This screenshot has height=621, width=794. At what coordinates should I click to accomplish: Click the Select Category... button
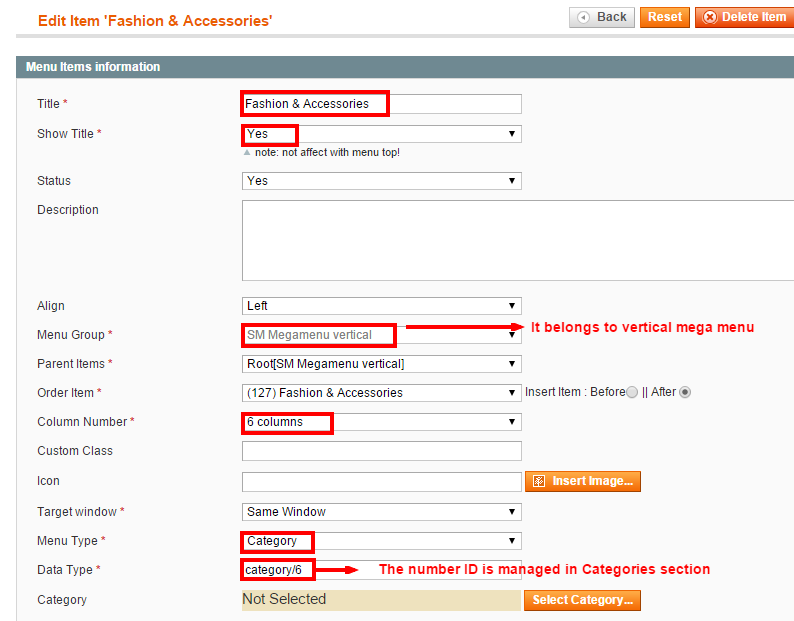(x=582, y=600)
